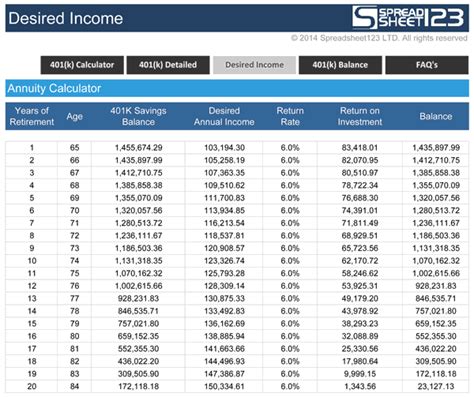The image size is (474, 397).
Task: Click return on investment 74,391.01
Action: (x=360, y=211)
